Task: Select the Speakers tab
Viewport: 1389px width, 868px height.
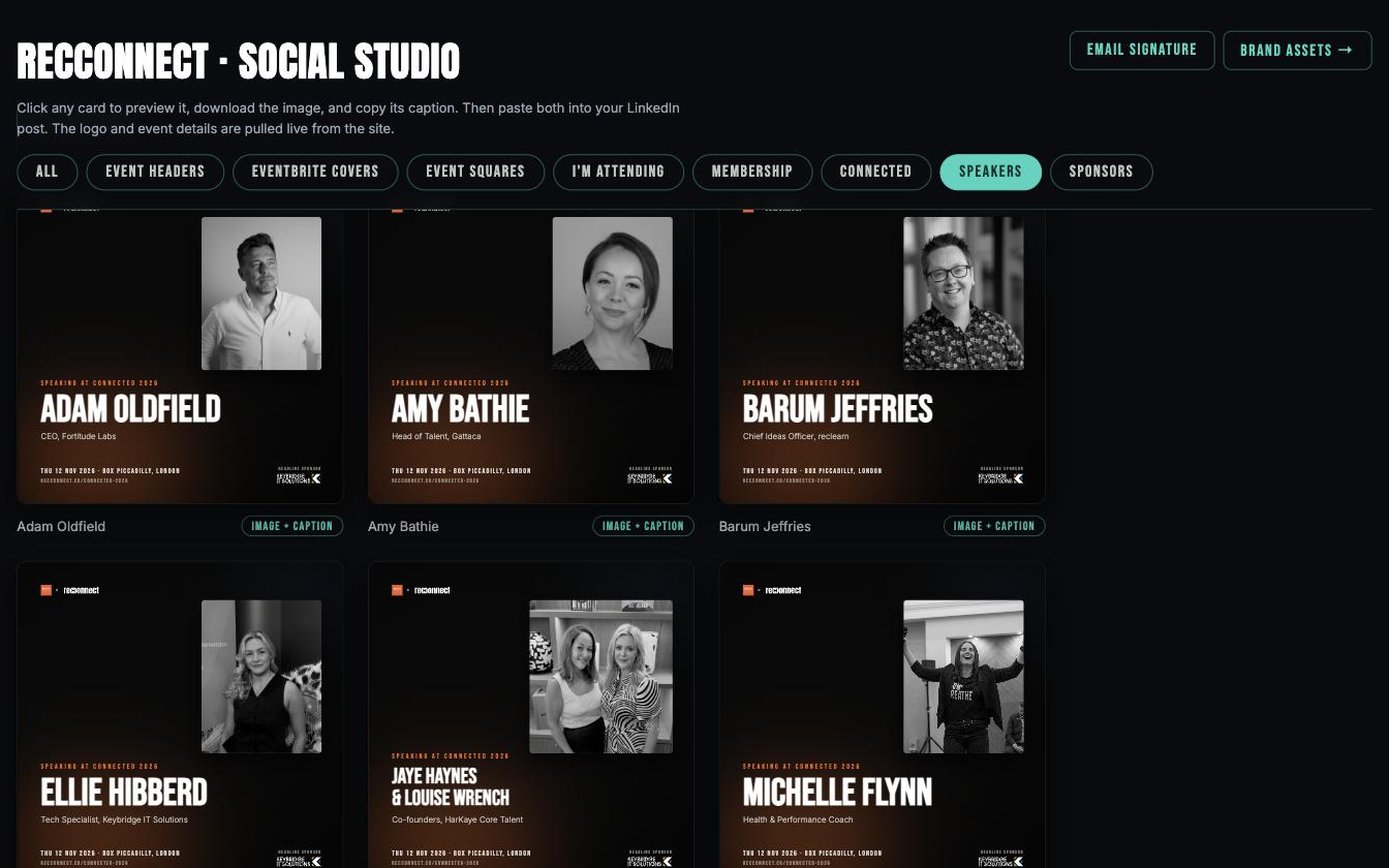Action: coord(990,172)
